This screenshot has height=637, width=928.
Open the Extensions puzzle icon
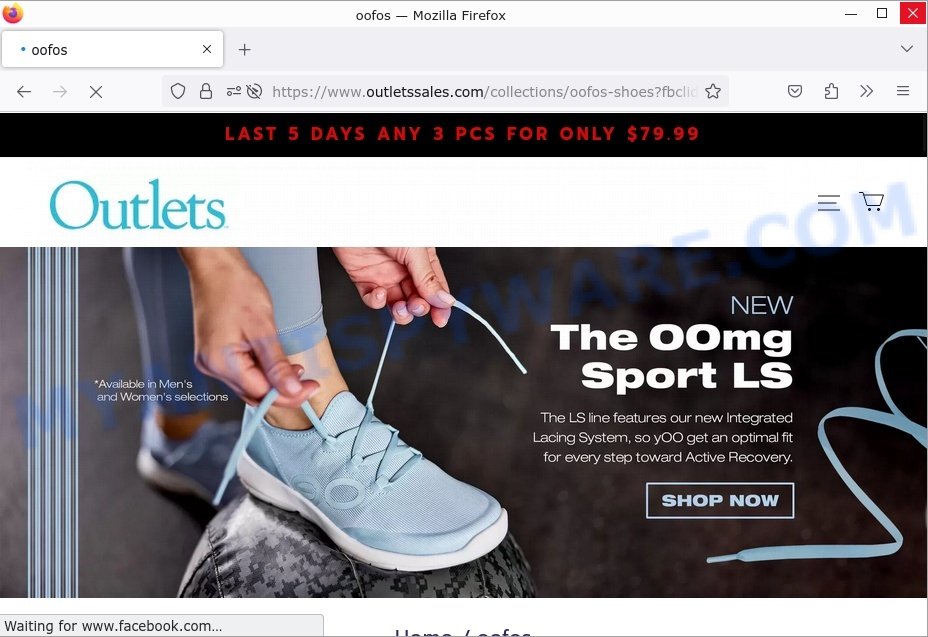831,91
